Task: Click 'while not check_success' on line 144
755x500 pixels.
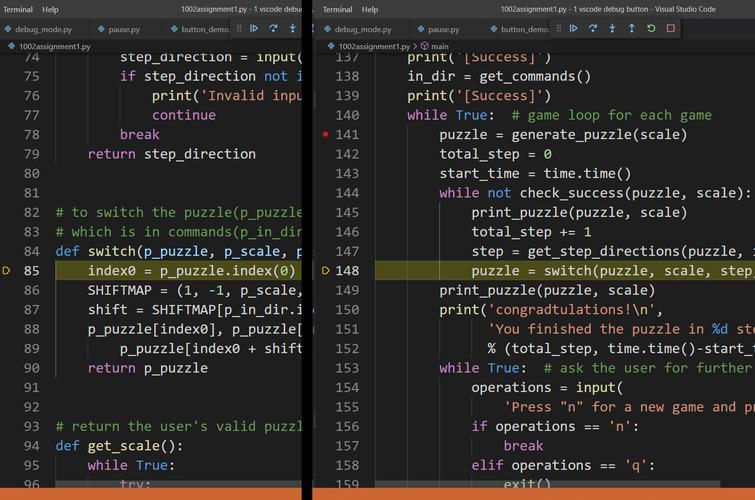Action: coord(532,193)
